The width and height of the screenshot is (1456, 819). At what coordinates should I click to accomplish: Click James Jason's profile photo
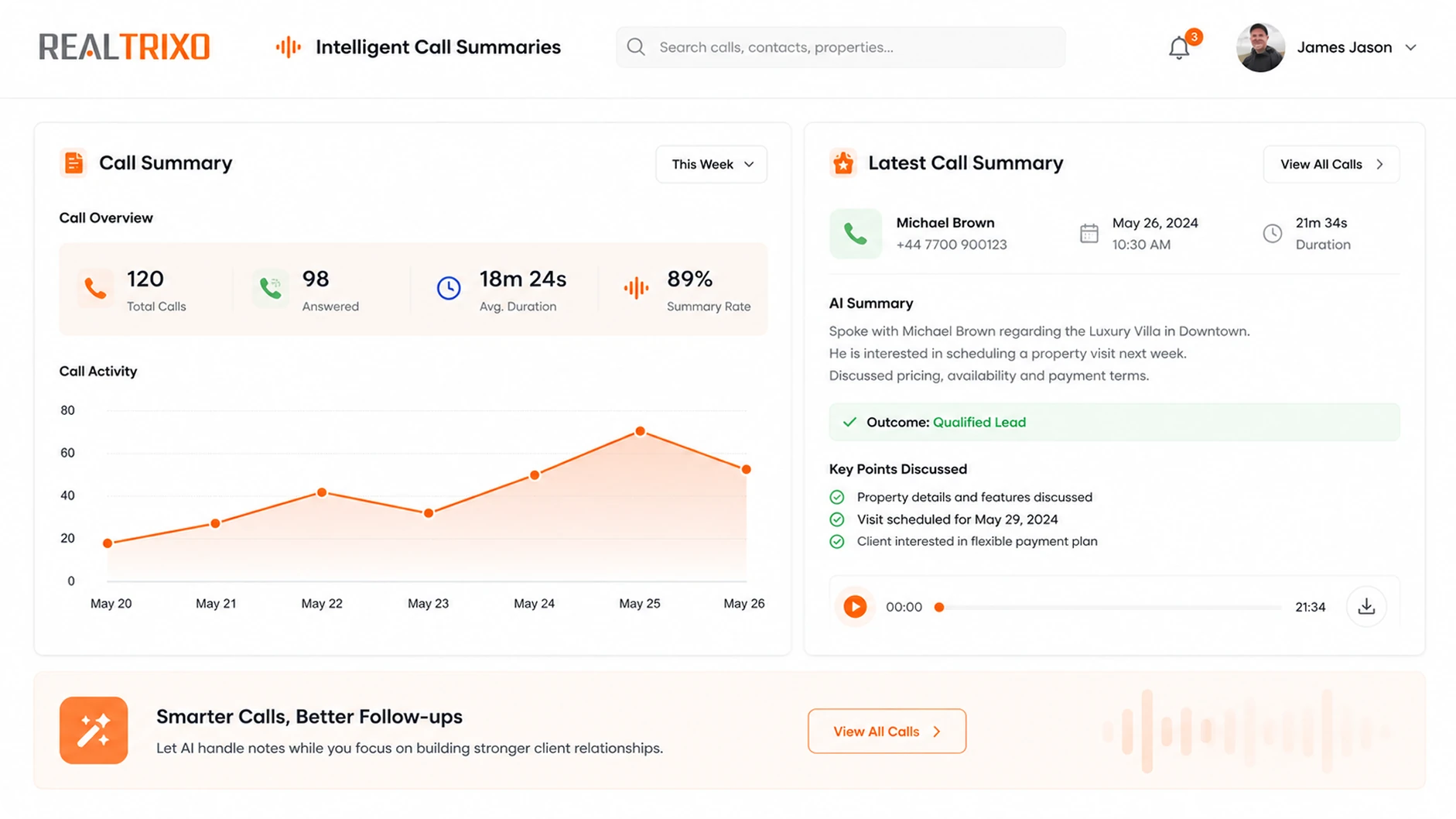point(1260,47)
